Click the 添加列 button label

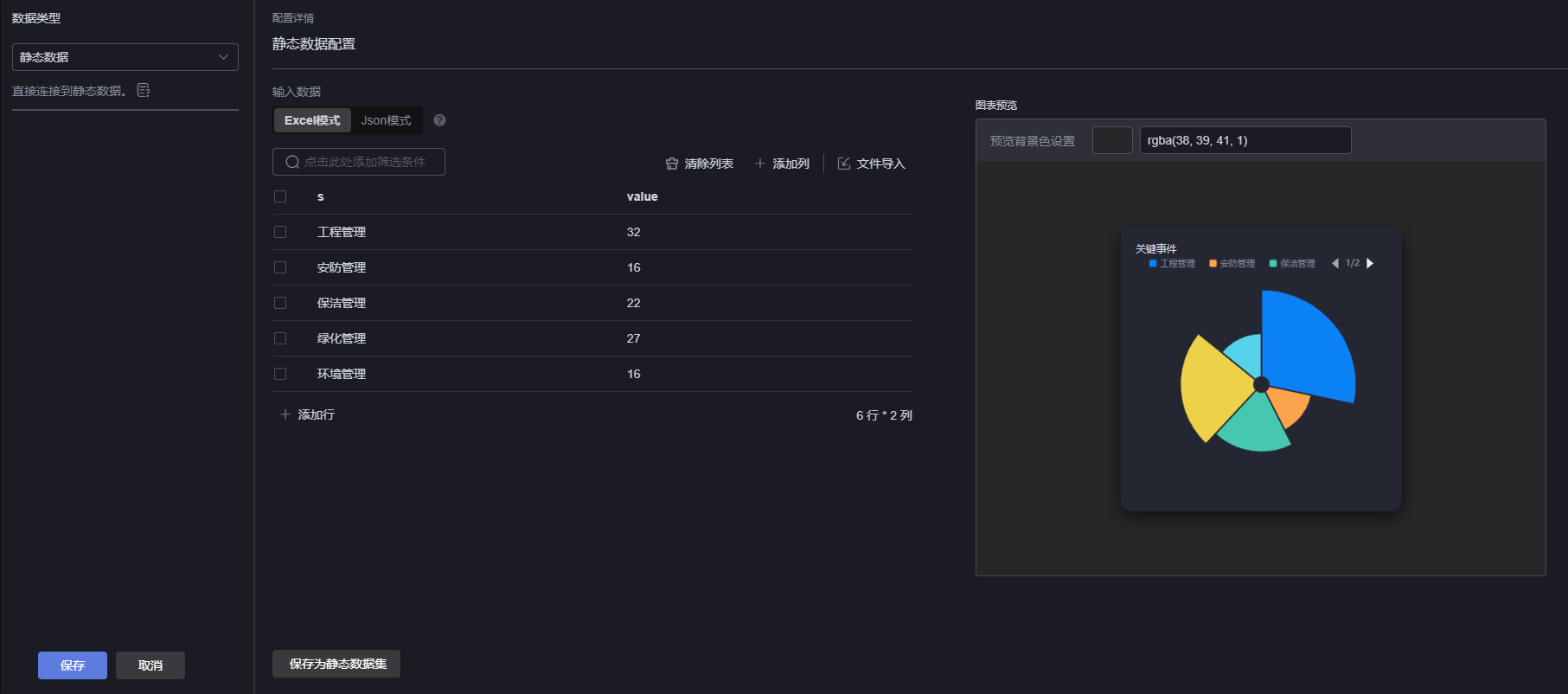(791, 164)
